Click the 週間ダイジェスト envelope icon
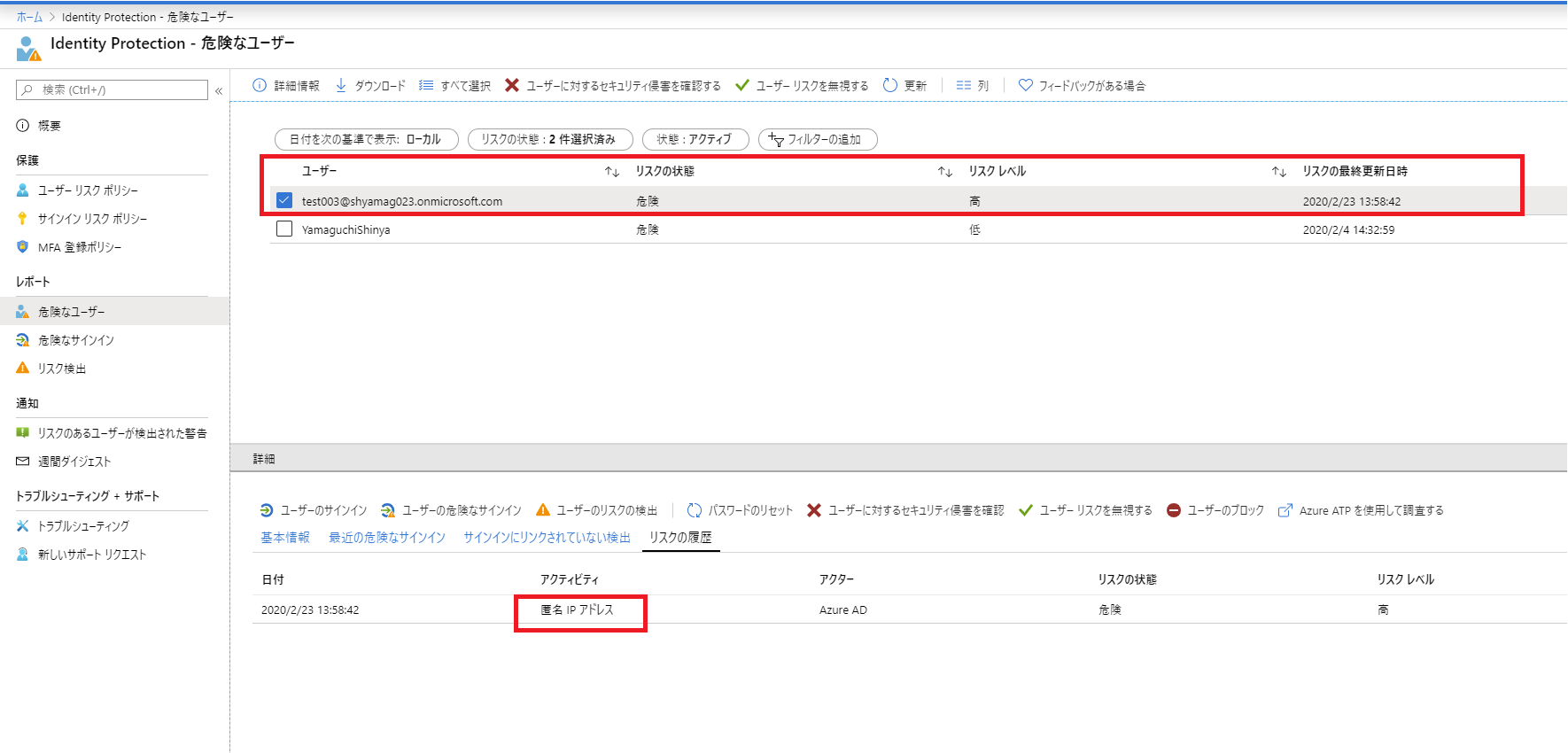The width and height of the screenshot is (1568, 753). [23, 462]
